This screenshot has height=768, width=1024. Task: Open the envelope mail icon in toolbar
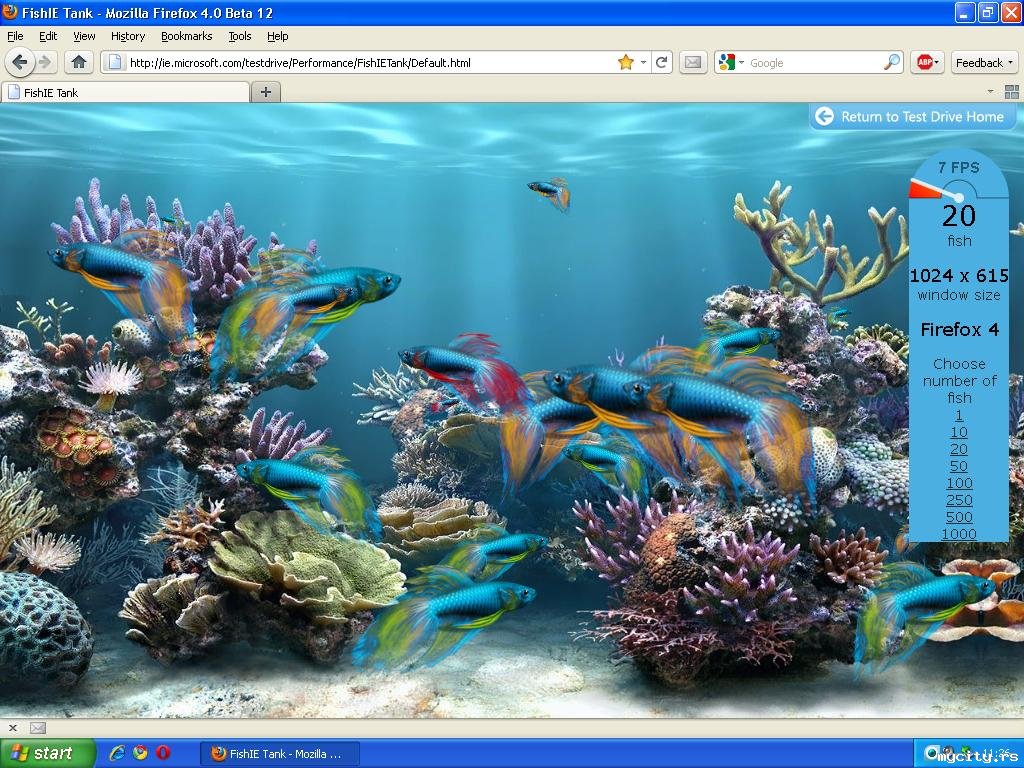coord(692,62)
